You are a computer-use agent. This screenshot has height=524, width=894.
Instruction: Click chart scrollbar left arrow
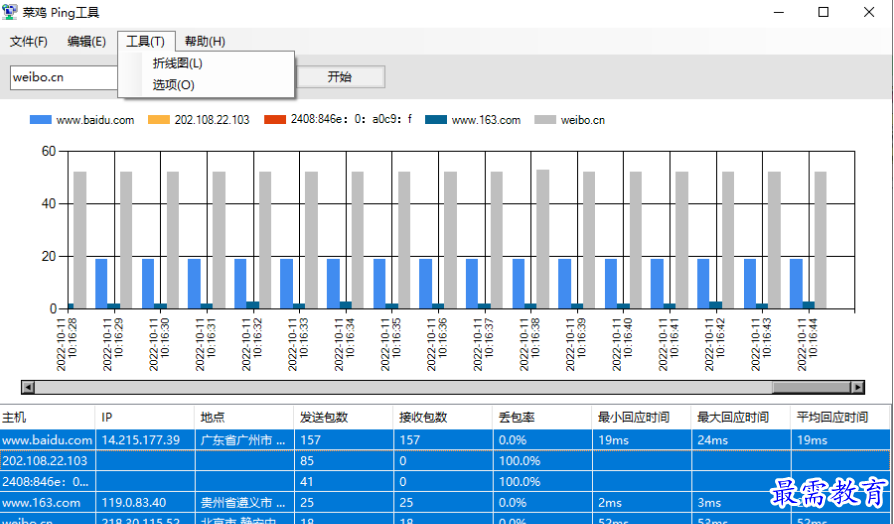coord(28,387)
